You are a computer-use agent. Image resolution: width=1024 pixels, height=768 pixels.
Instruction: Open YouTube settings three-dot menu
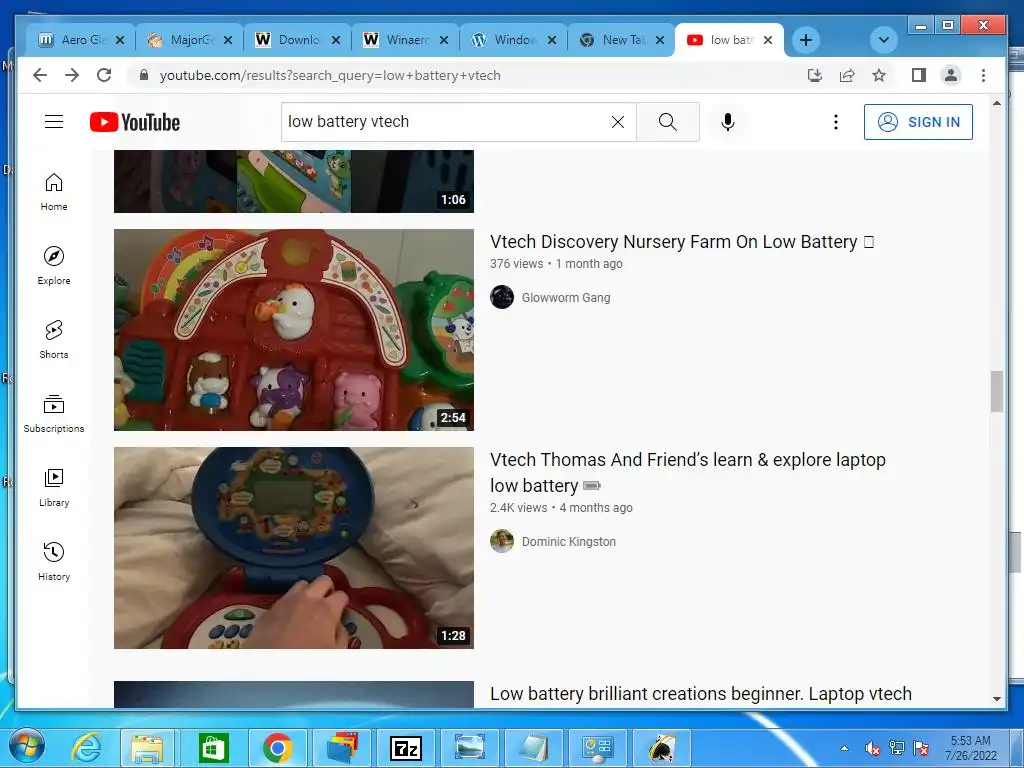[x=835, y=121]
